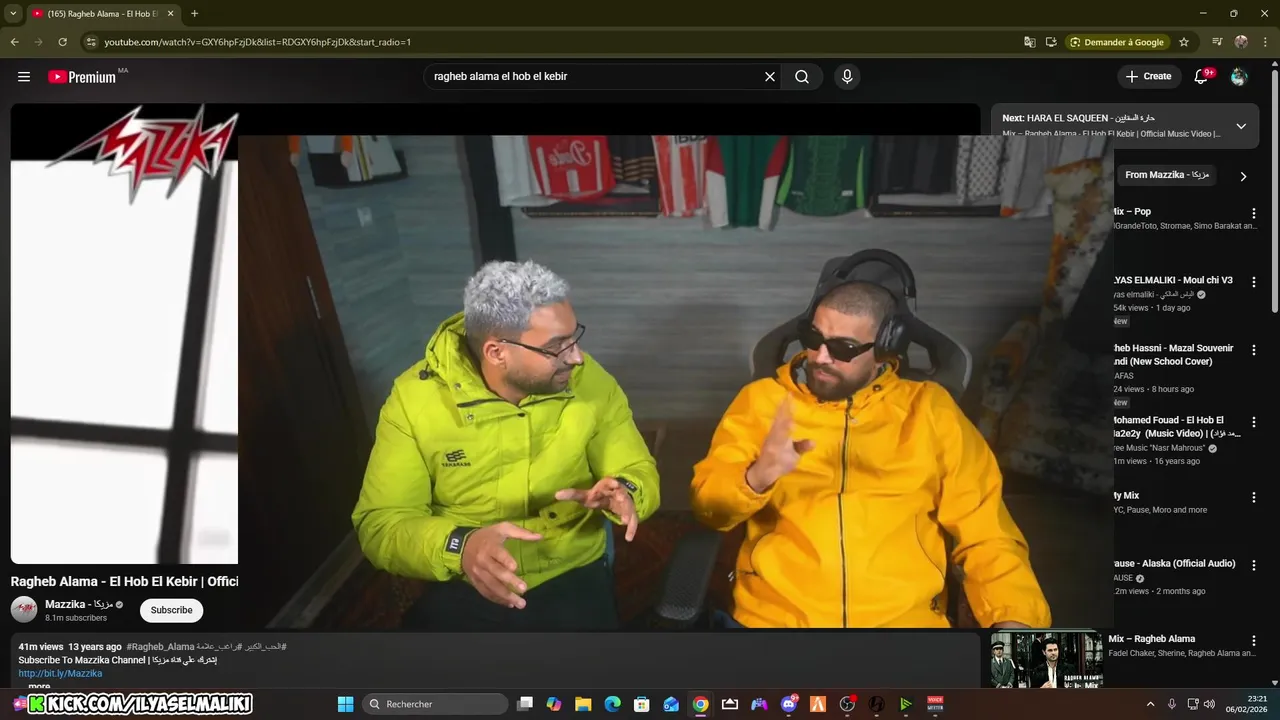Open the YouTube account avatar menu
This screenshot has width=1280, height=720.
pyautogui.click(x=1239, y=77)
